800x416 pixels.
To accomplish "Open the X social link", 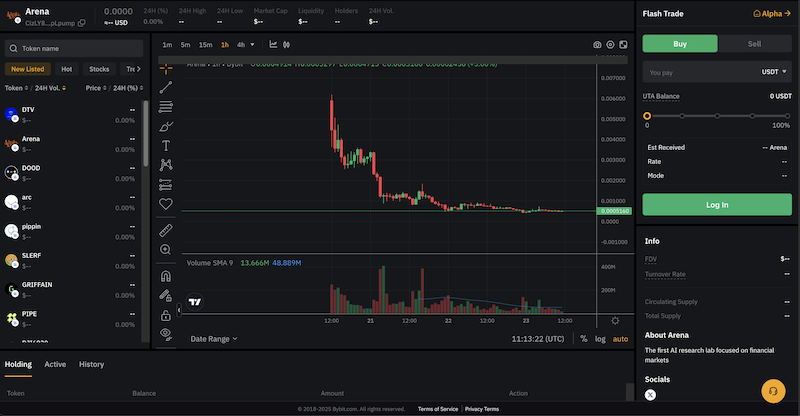I will [x=650, y=395].
